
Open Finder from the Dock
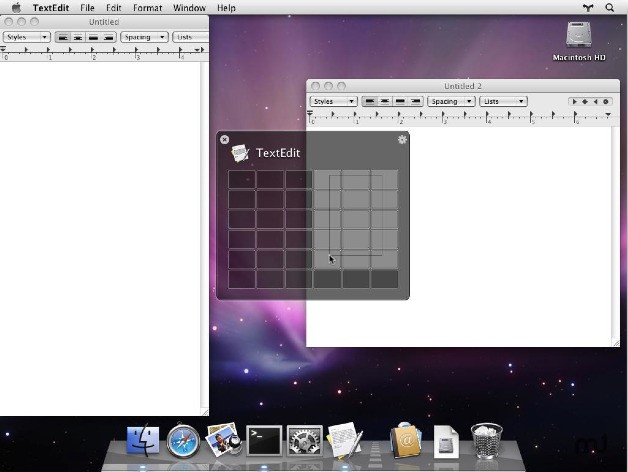coord(143,440)
